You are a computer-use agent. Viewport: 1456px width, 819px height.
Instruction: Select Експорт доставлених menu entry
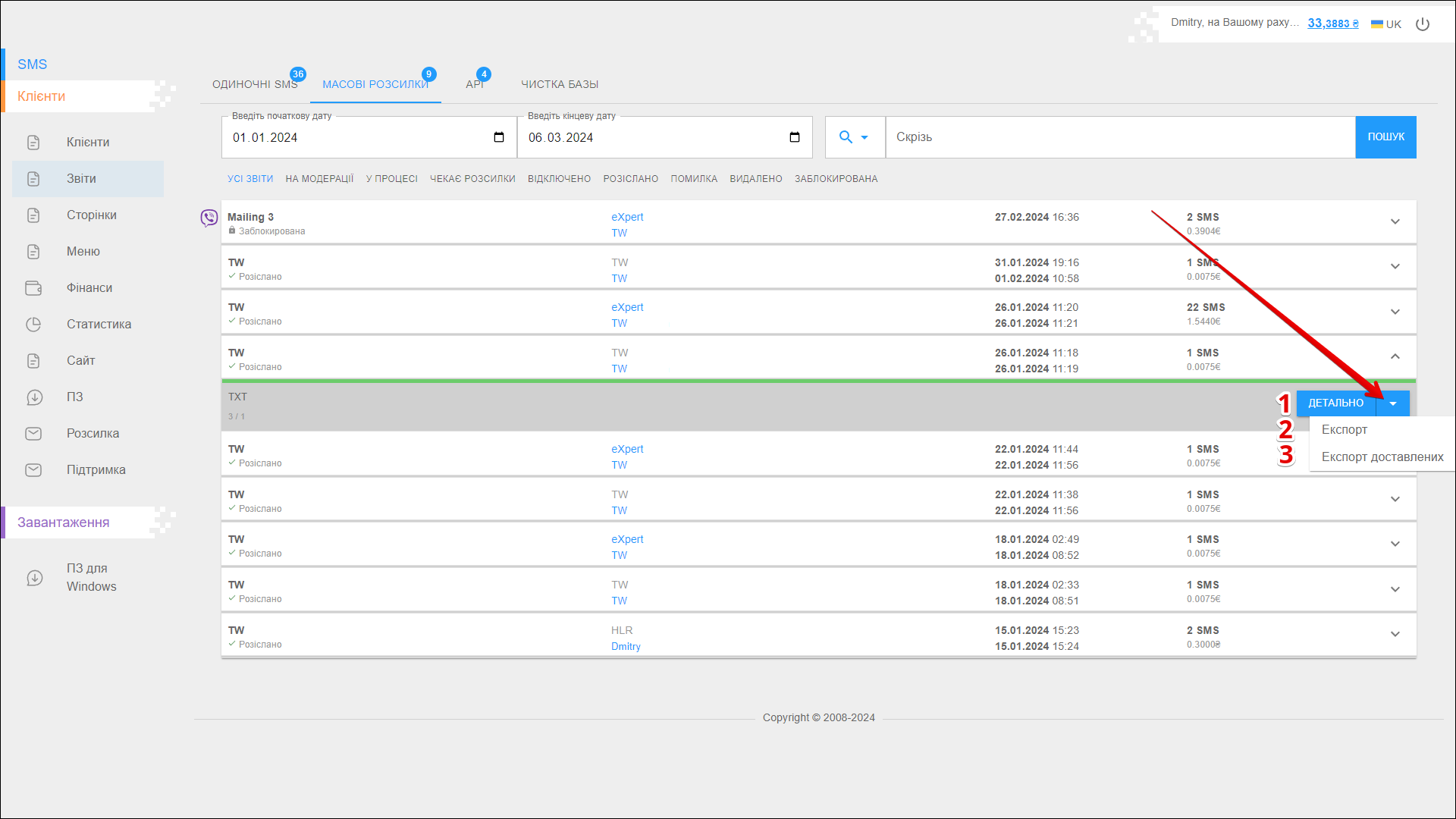1382,457
